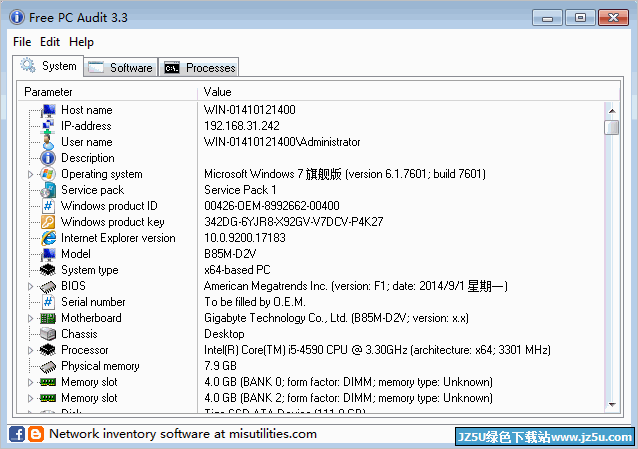Select the Internet Explorer version row

(x=311, y=238)
